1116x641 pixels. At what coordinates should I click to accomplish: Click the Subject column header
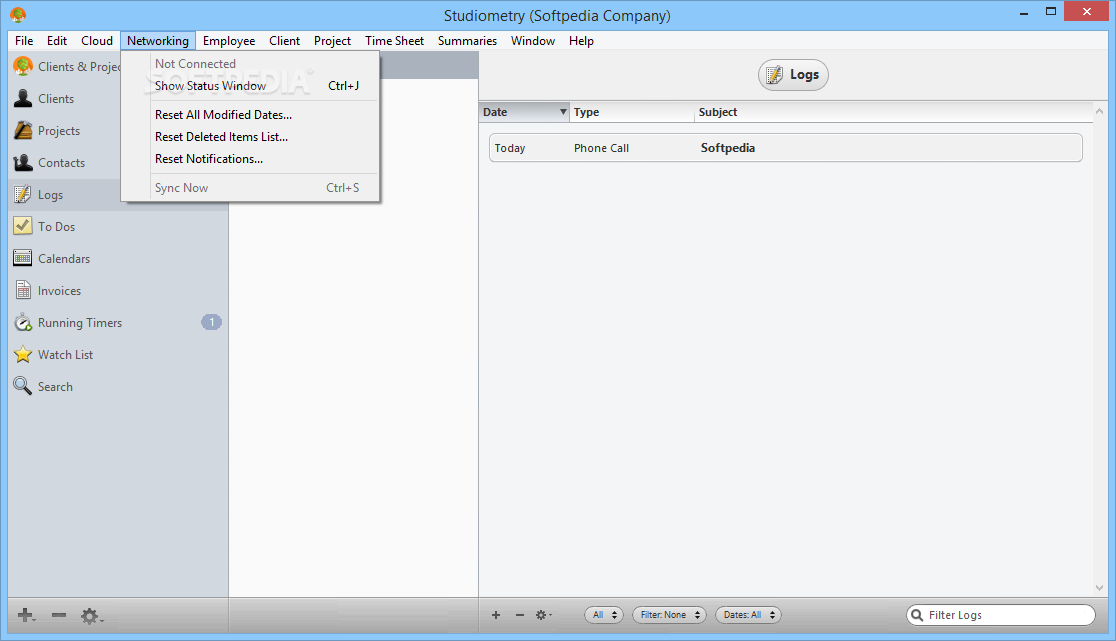coord(893,112)
